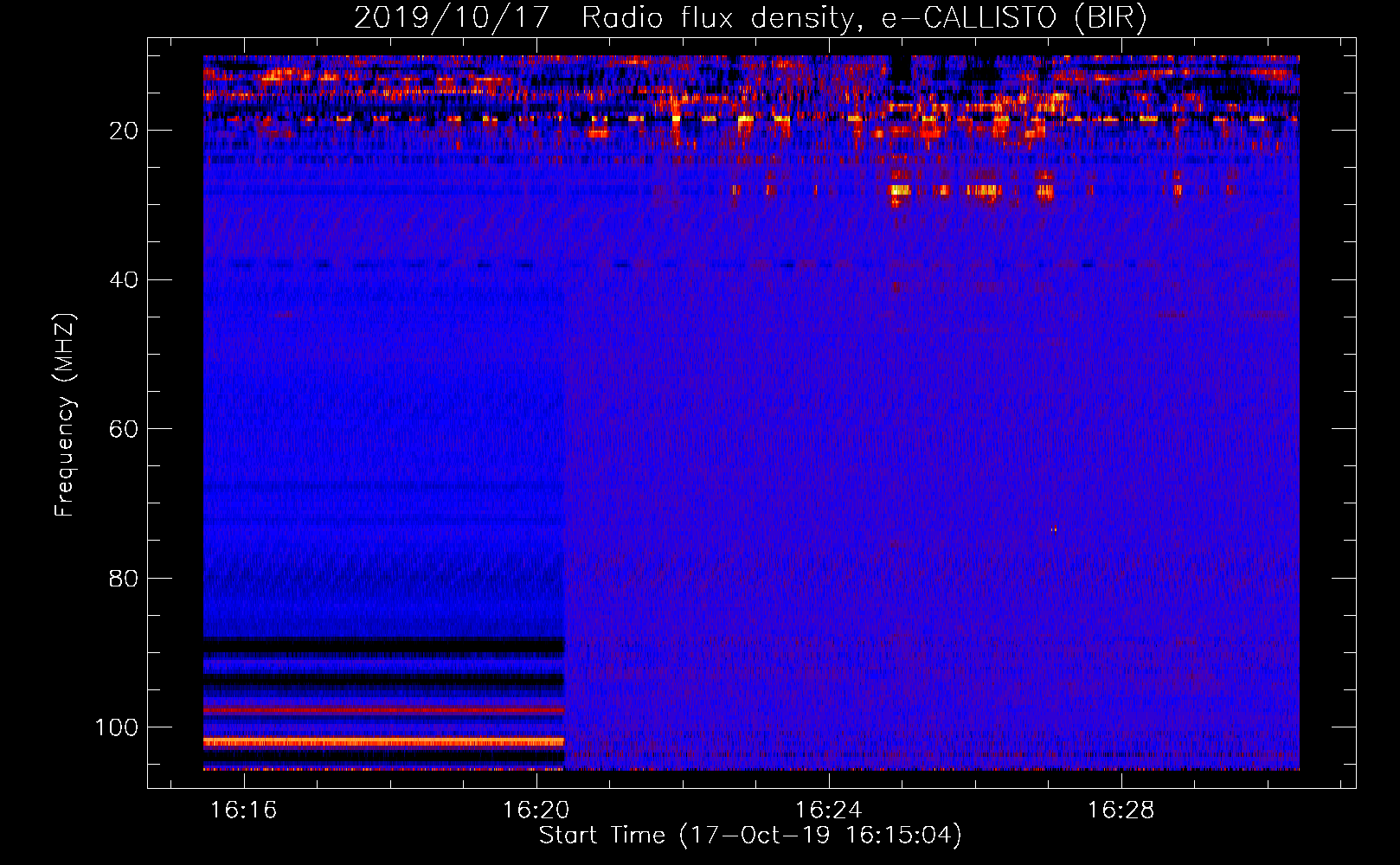The width and height of the screenshot is (1400, 865).
Task: Click the plot title 'Radio flux density, e-CALLISTO (BIR)'
Action: point(864,18)
